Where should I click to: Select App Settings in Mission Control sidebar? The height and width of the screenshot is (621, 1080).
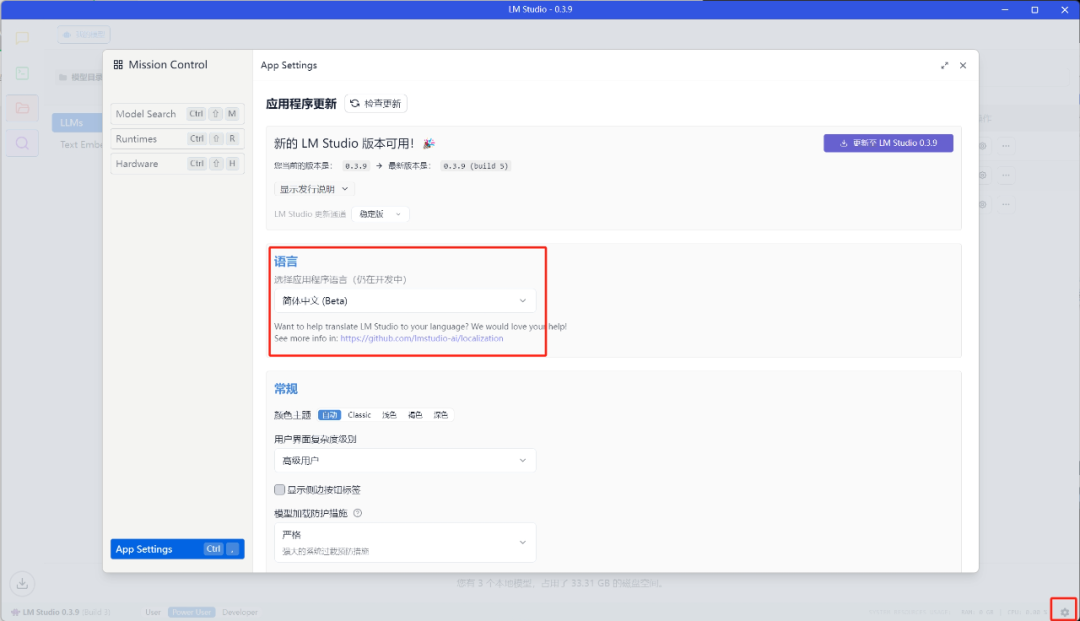coord(177,549)
